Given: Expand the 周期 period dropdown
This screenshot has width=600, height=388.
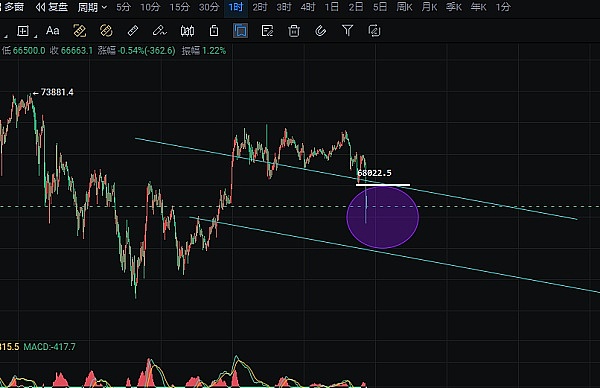Looking at the screenshot, I should coord(92,7).
